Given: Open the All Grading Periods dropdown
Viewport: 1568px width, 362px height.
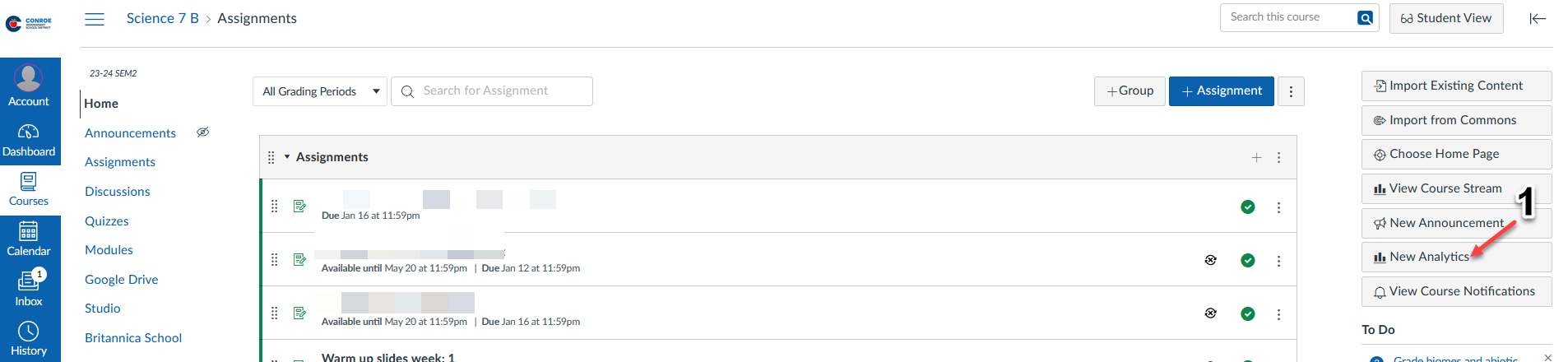Looking at the screenshot, I should 319,91.
